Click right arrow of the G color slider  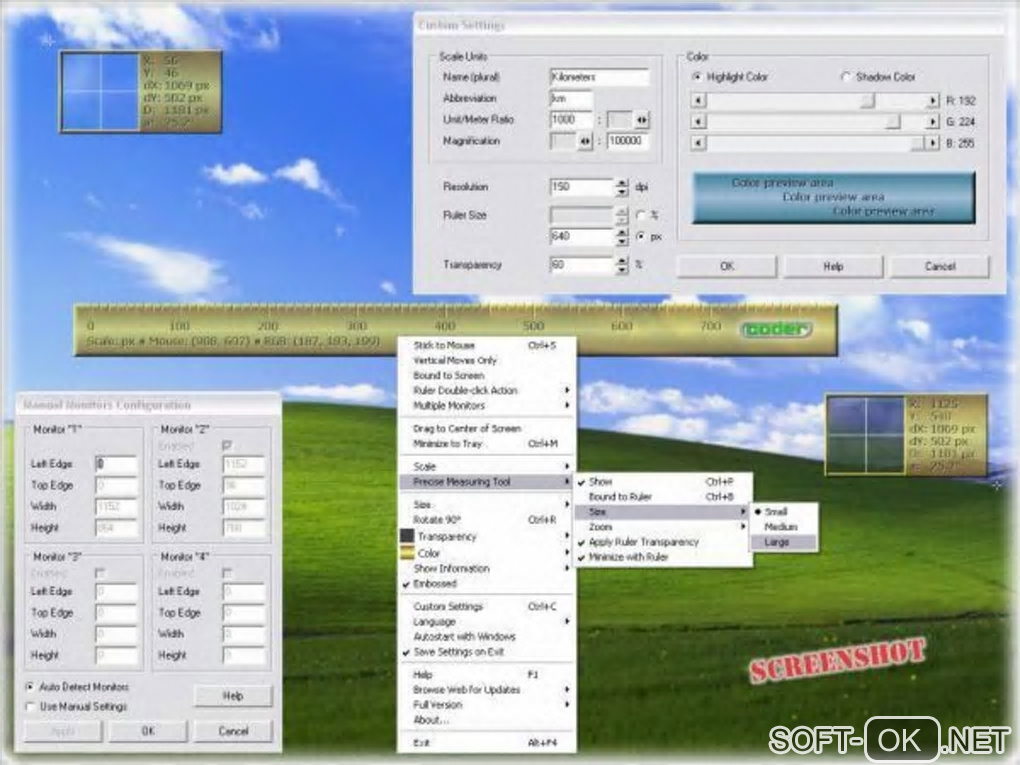point(933,122)
